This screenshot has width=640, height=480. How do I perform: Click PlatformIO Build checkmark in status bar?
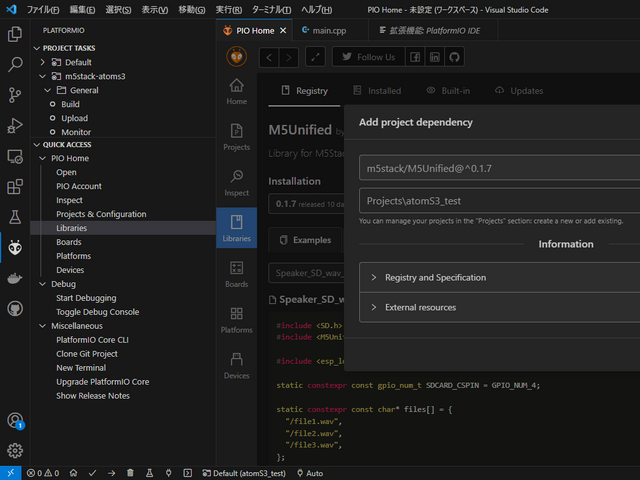point(92,473)
